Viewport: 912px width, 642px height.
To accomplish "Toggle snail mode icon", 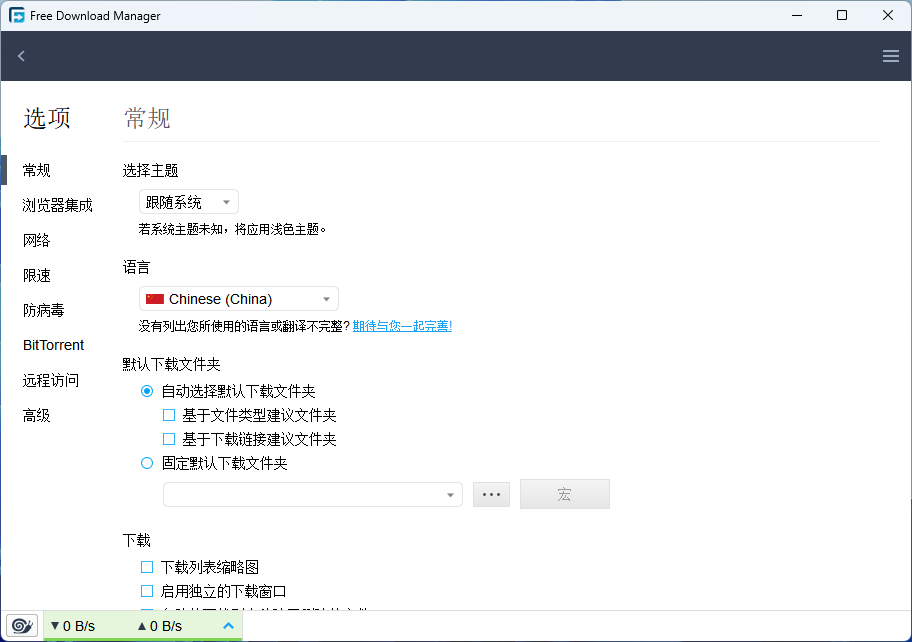I will [x=21, y=626].
